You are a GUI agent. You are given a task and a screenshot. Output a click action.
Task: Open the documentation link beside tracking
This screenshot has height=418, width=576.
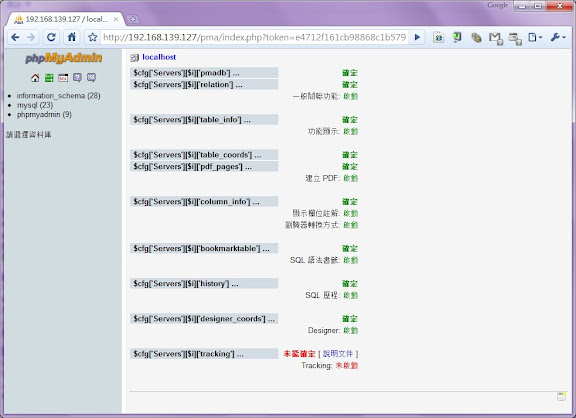click(338, 354)
